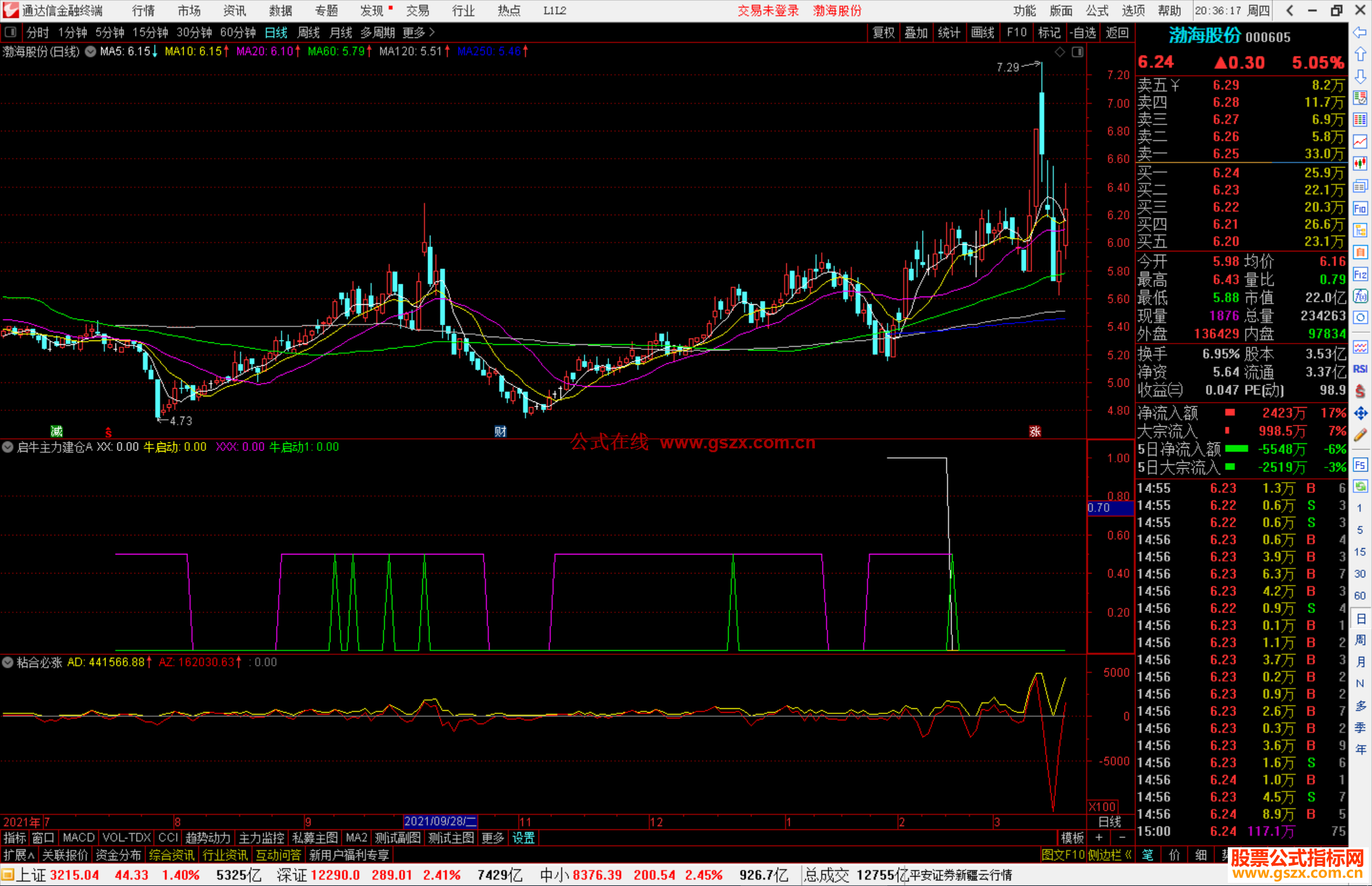Click the RSI icon in right sidebar

point(1360,369)
